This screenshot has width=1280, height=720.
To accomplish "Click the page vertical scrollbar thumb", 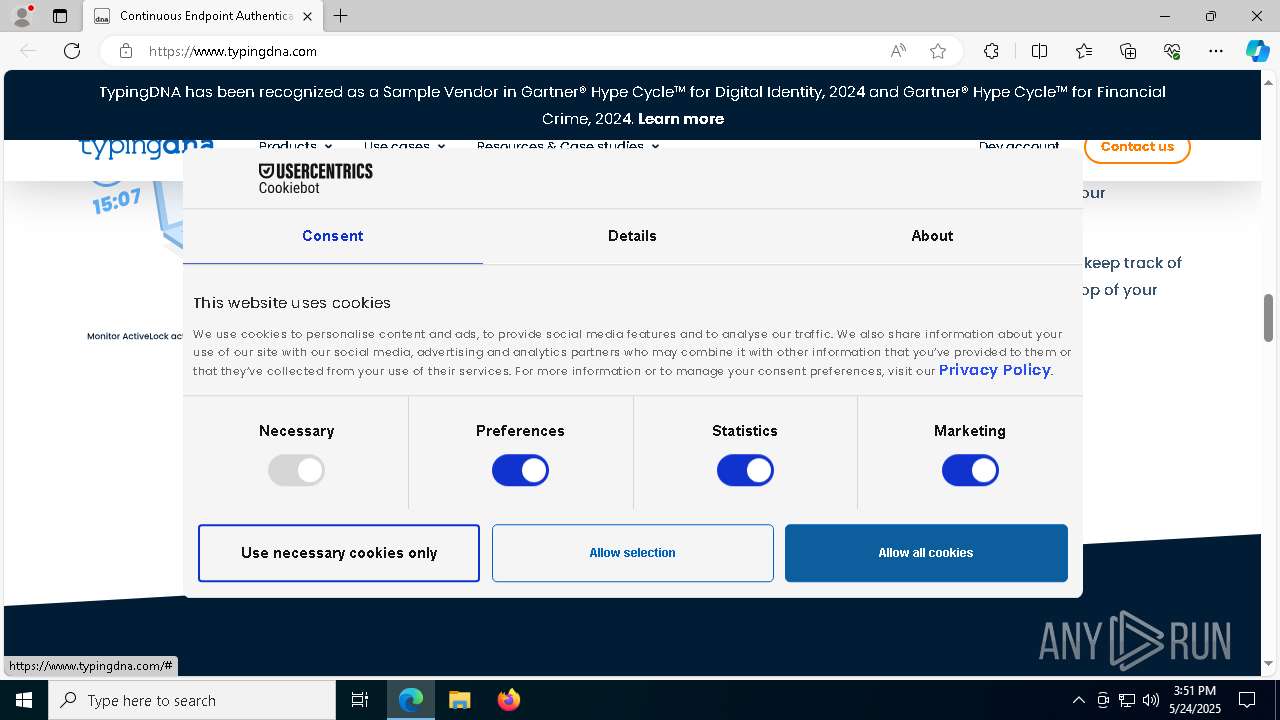I will (x=1269, y=318).
